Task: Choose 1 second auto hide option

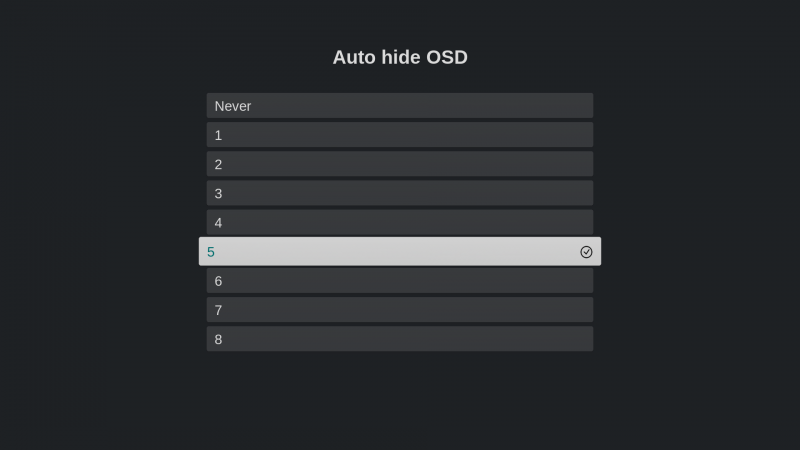Action: 399,135
